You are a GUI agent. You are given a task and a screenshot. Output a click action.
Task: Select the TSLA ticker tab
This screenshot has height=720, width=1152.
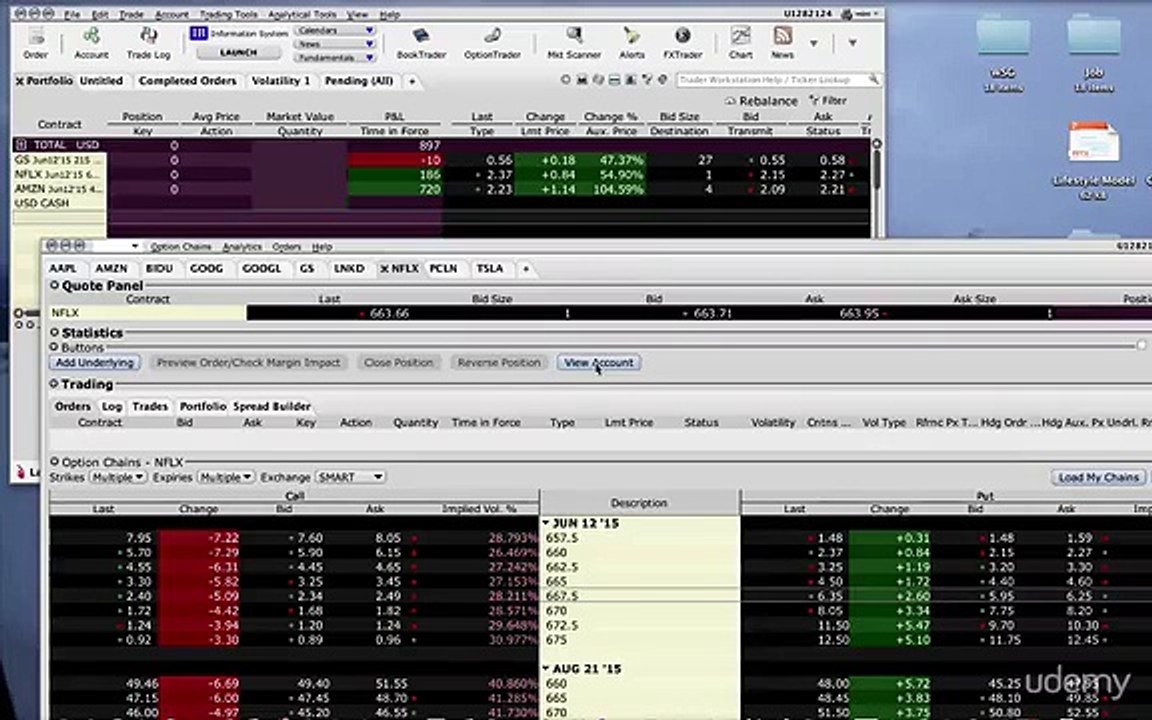pos(490,269)
